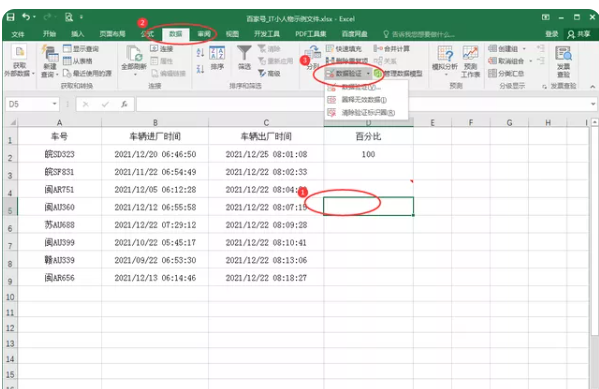Click the 车辆出厂时间 header cell

266,136
